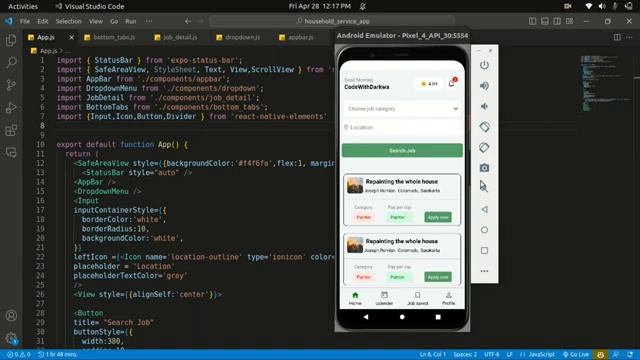Close the App.js tab
The height and width of the screenshot is (360, 640).
(x=71, y=37)
